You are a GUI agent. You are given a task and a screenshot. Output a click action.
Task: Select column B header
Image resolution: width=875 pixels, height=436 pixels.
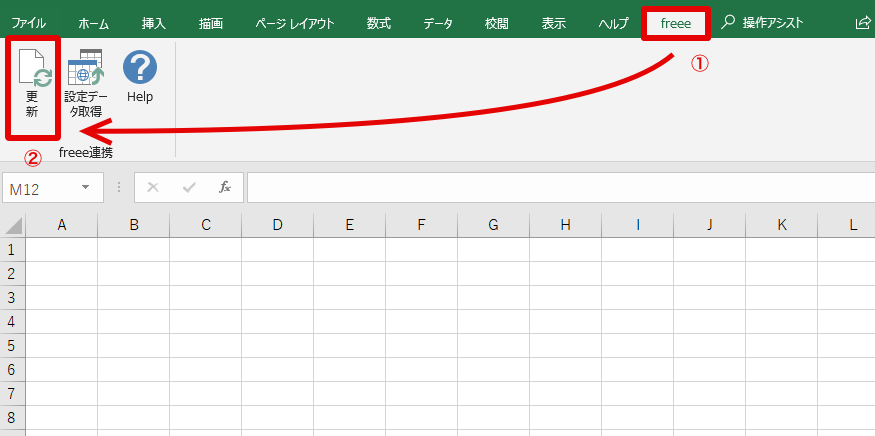(x=133, y=225)
